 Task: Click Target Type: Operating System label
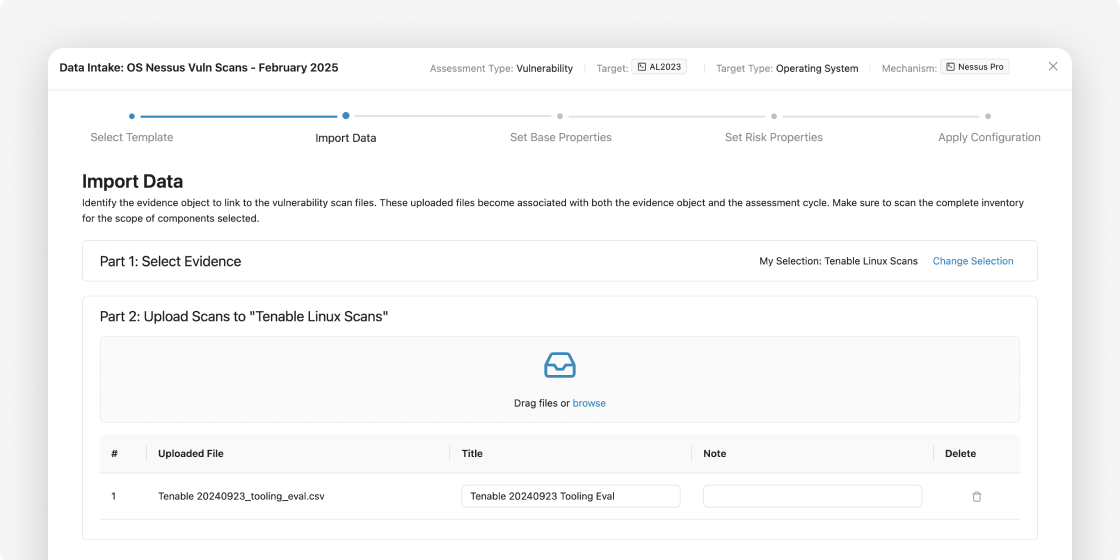pos(787,69)
